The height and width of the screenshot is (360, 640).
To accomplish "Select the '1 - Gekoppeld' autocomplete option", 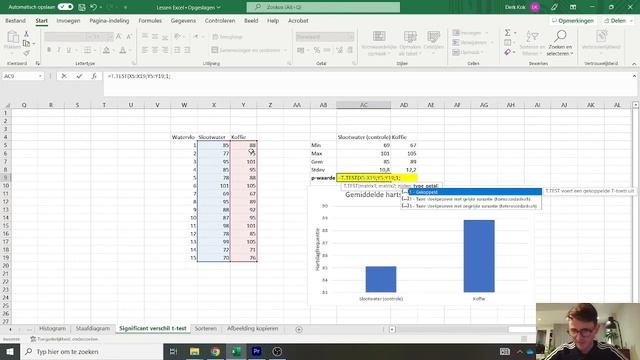I will click(471, 192).
